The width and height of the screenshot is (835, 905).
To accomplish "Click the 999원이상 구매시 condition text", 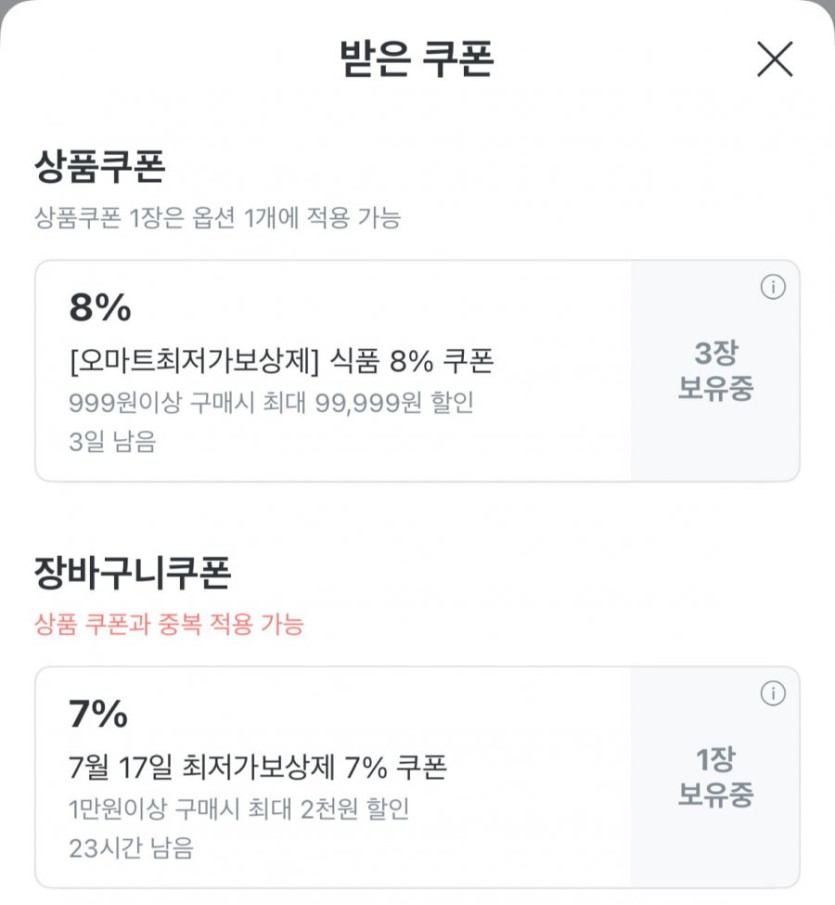I will (271, 403).
